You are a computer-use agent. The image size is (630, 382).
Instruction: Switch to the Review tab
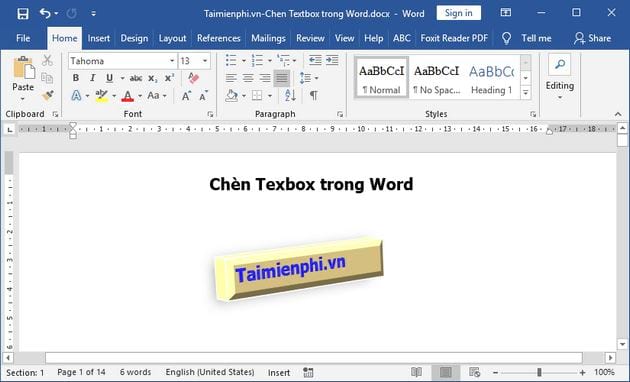coord(310,38)
